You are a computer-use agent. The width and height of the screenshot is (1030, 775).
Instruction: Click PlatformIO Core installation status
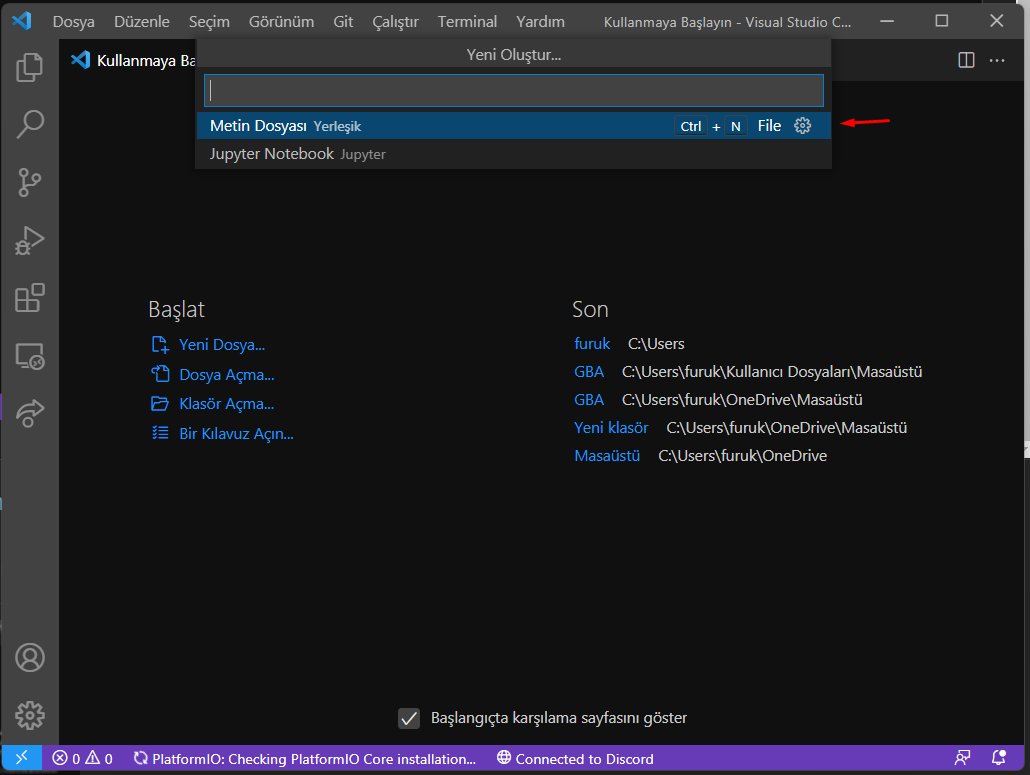(x=305, y=759)
